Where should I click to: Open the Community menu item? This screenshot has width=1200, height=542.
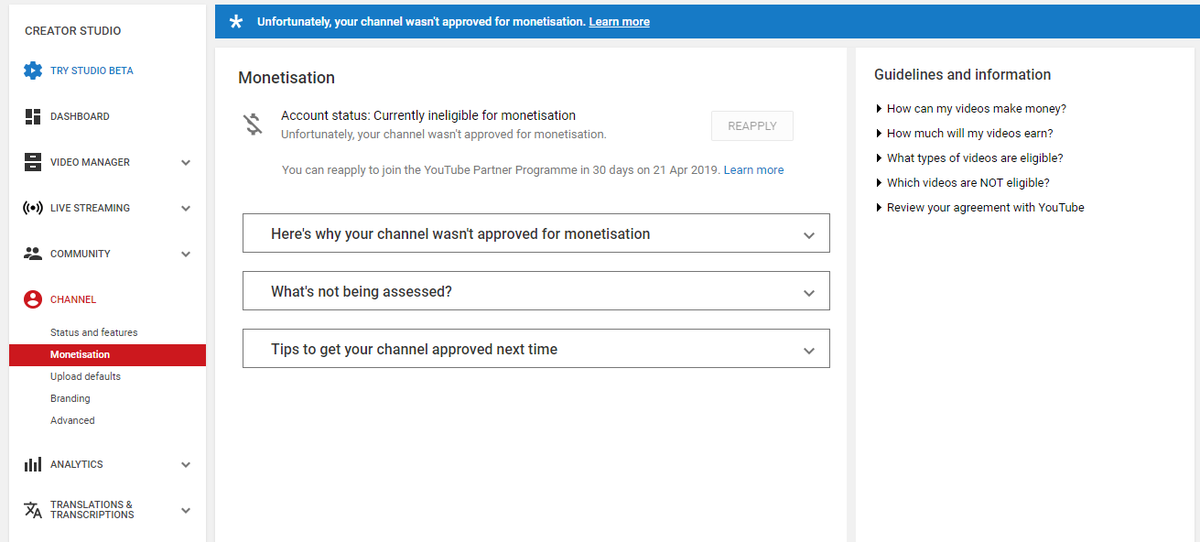pos(80,254)
